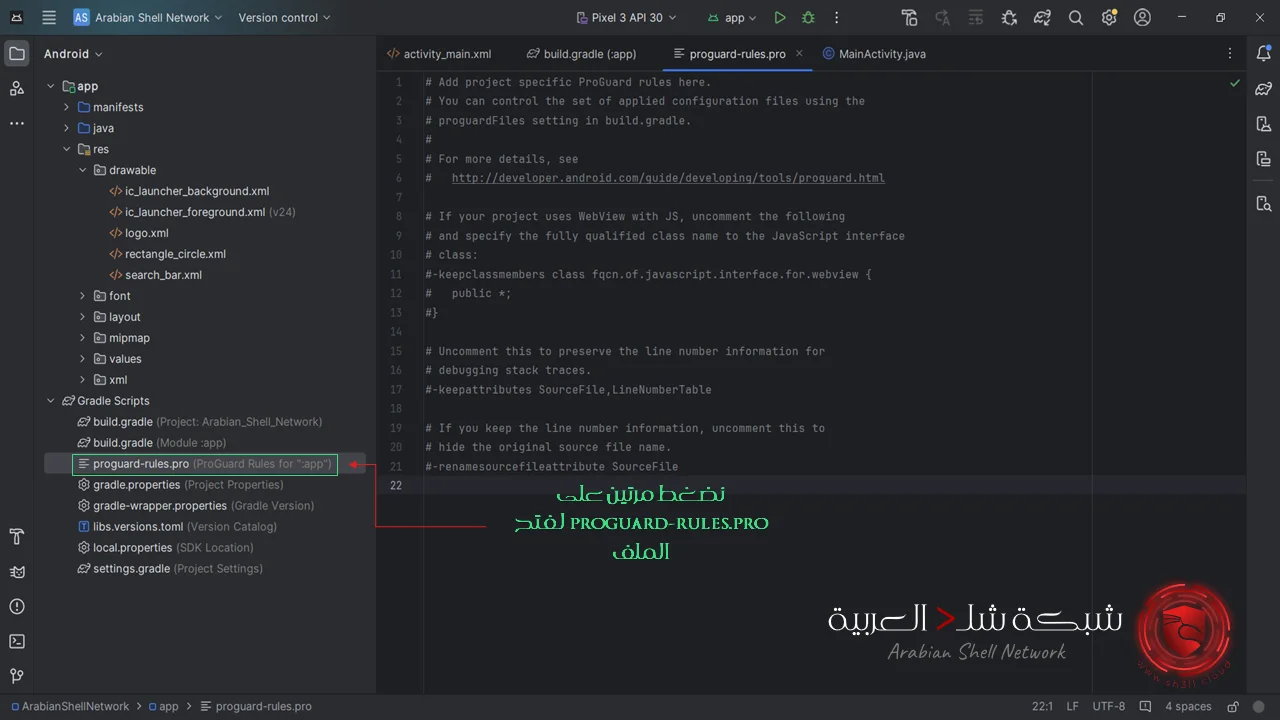Open the Arabian Shell Network project dropdown

pos(147,18)
